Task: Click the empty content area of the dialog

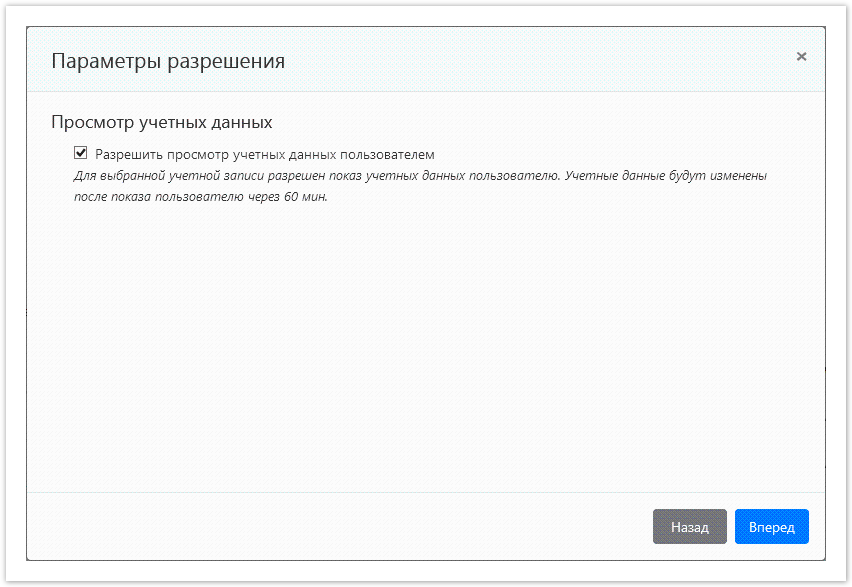Action: tap(426, 350)
